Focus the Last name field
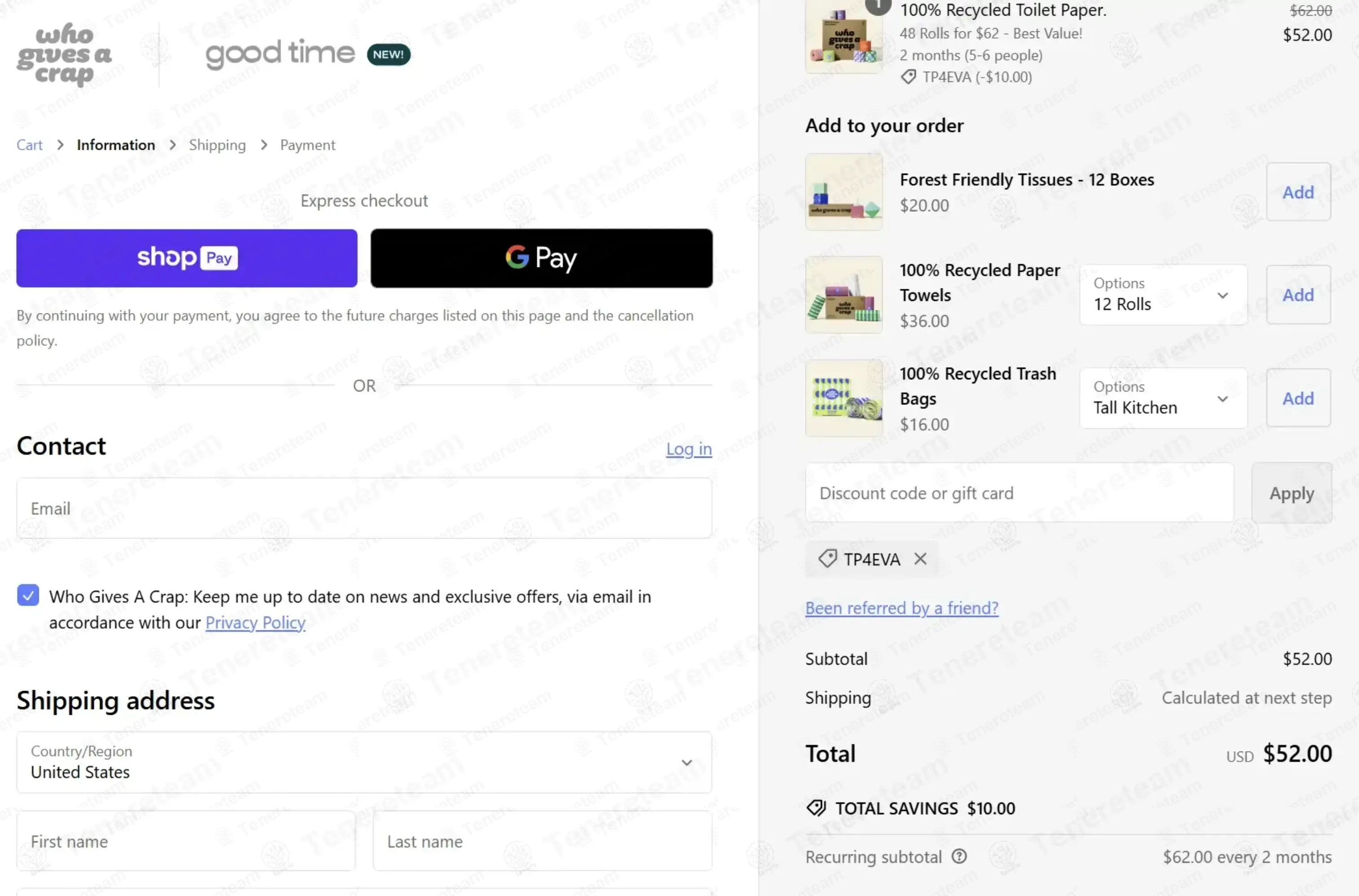The image size is (1359, 896). [x=542, y=840]
